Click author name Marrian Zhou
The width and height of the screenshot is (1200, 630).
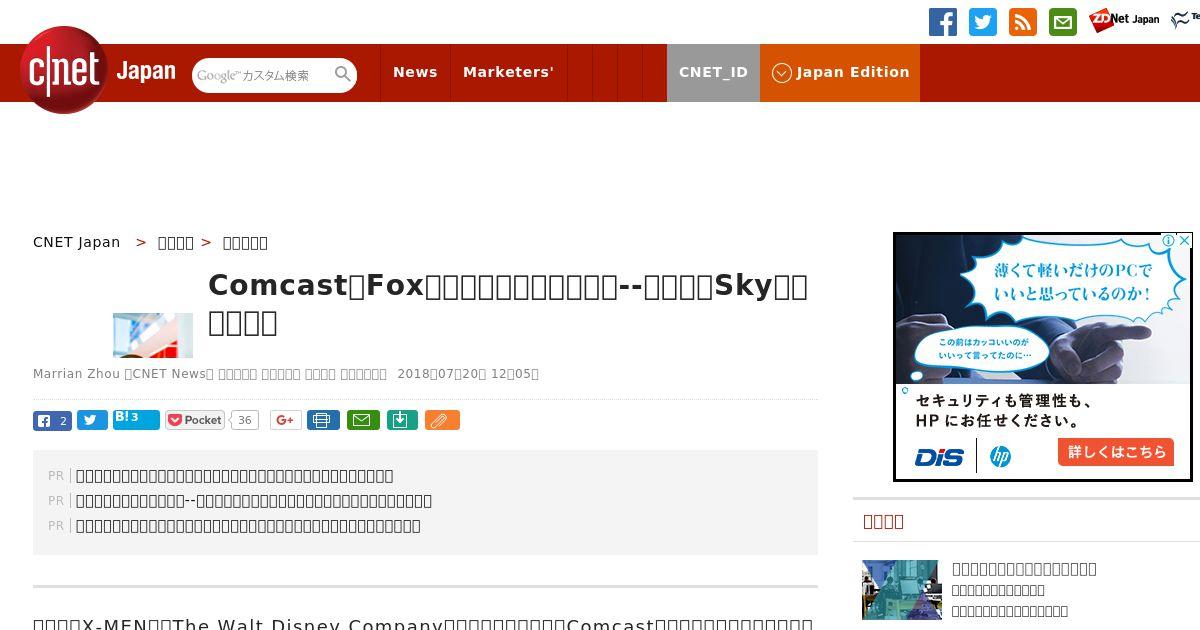pyautogui.click(x=76, y=374)
